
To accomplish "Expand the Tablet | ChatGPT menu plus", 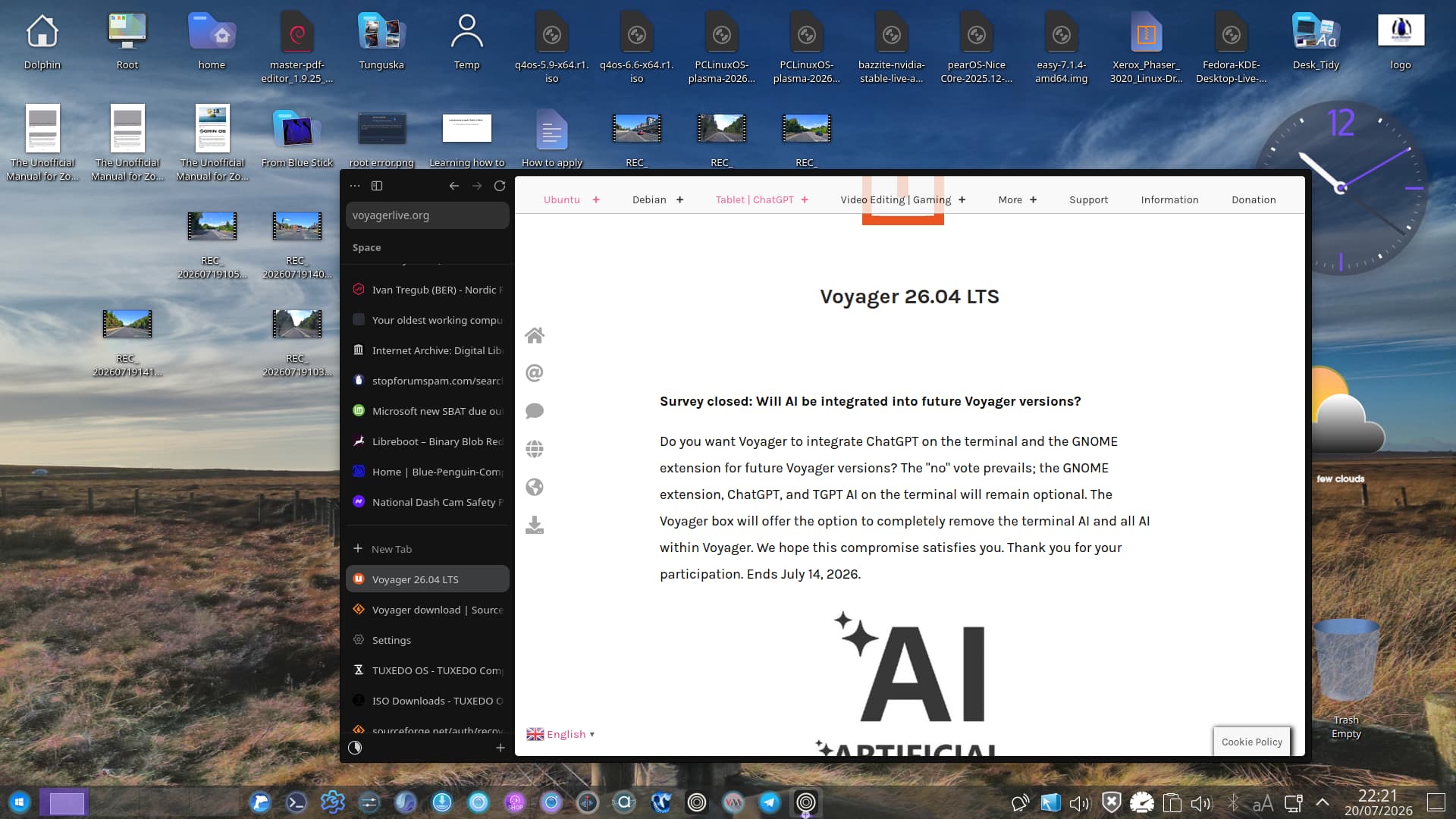I will (x=805, y=200).
